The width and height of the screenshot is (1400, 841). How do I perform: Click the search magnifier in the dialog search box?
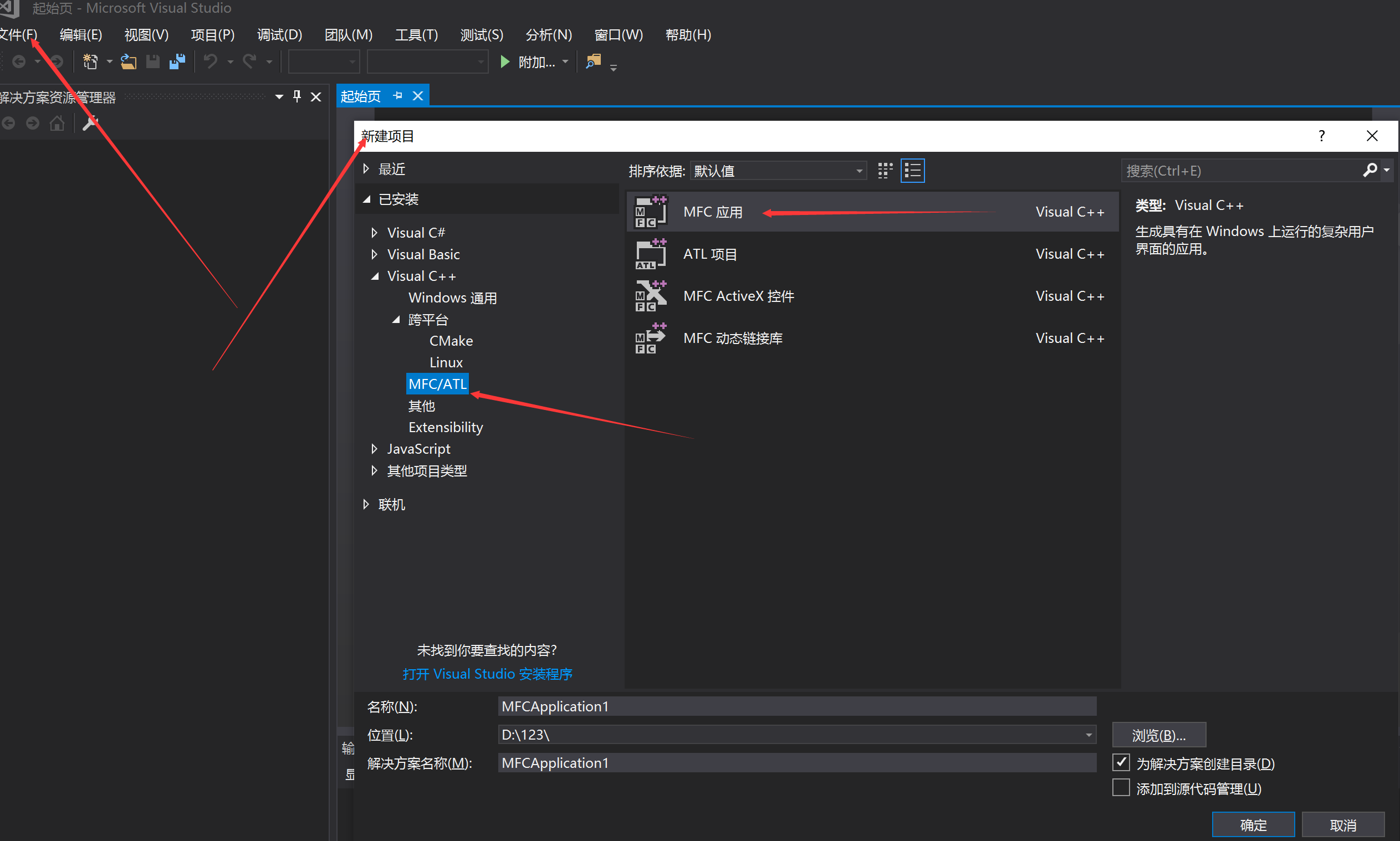[x=1370, y=170]
